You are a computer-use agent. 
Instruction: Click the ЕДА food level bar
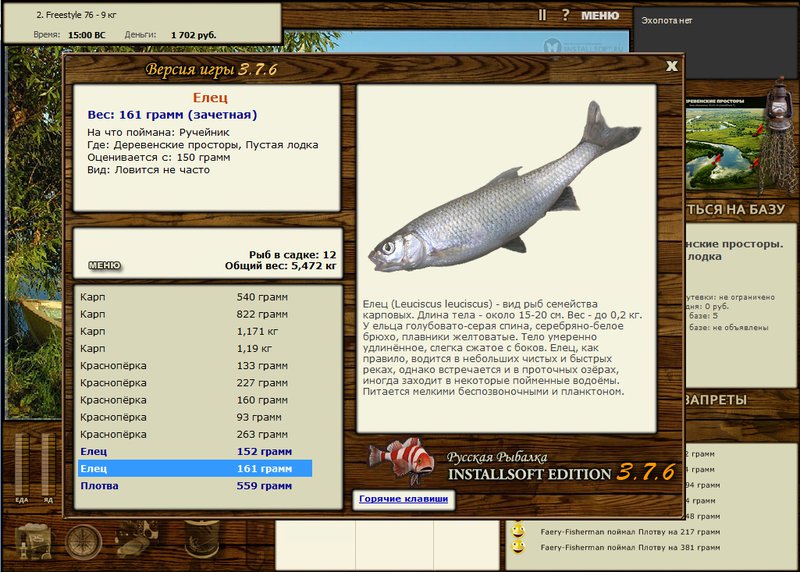[22, 465]
